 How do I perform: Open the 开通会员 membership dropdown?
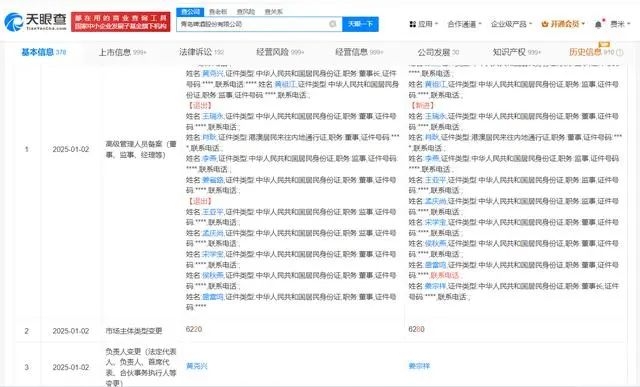point(563,24)
